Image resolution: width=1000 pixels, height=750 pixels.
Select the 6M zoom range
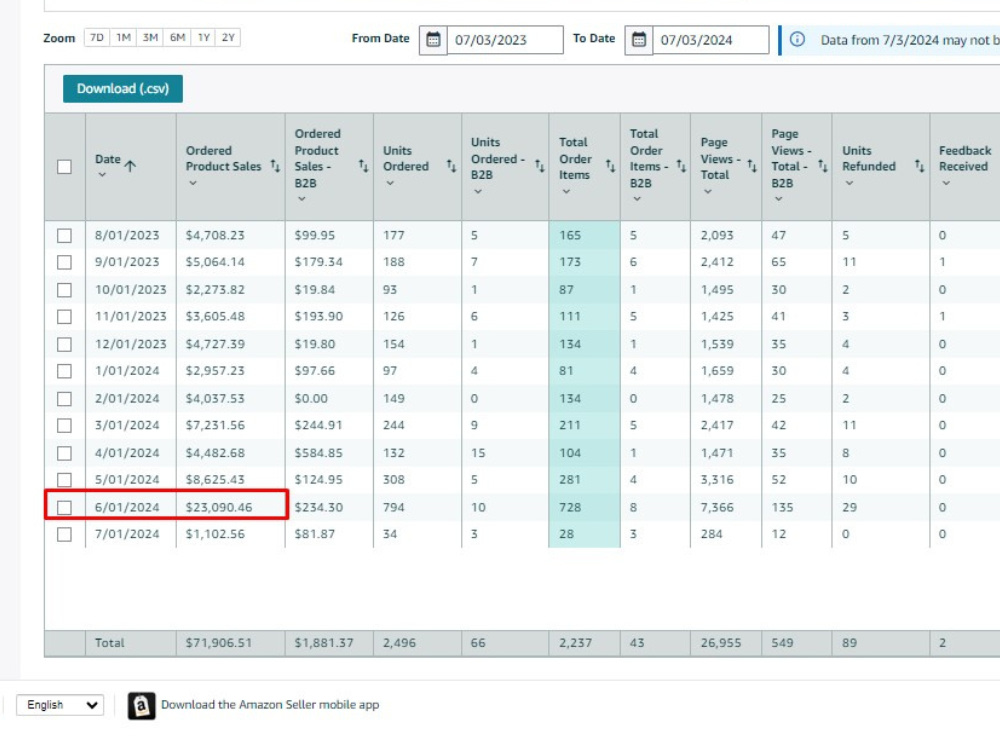pyautogui.click(x=177, y=38)
